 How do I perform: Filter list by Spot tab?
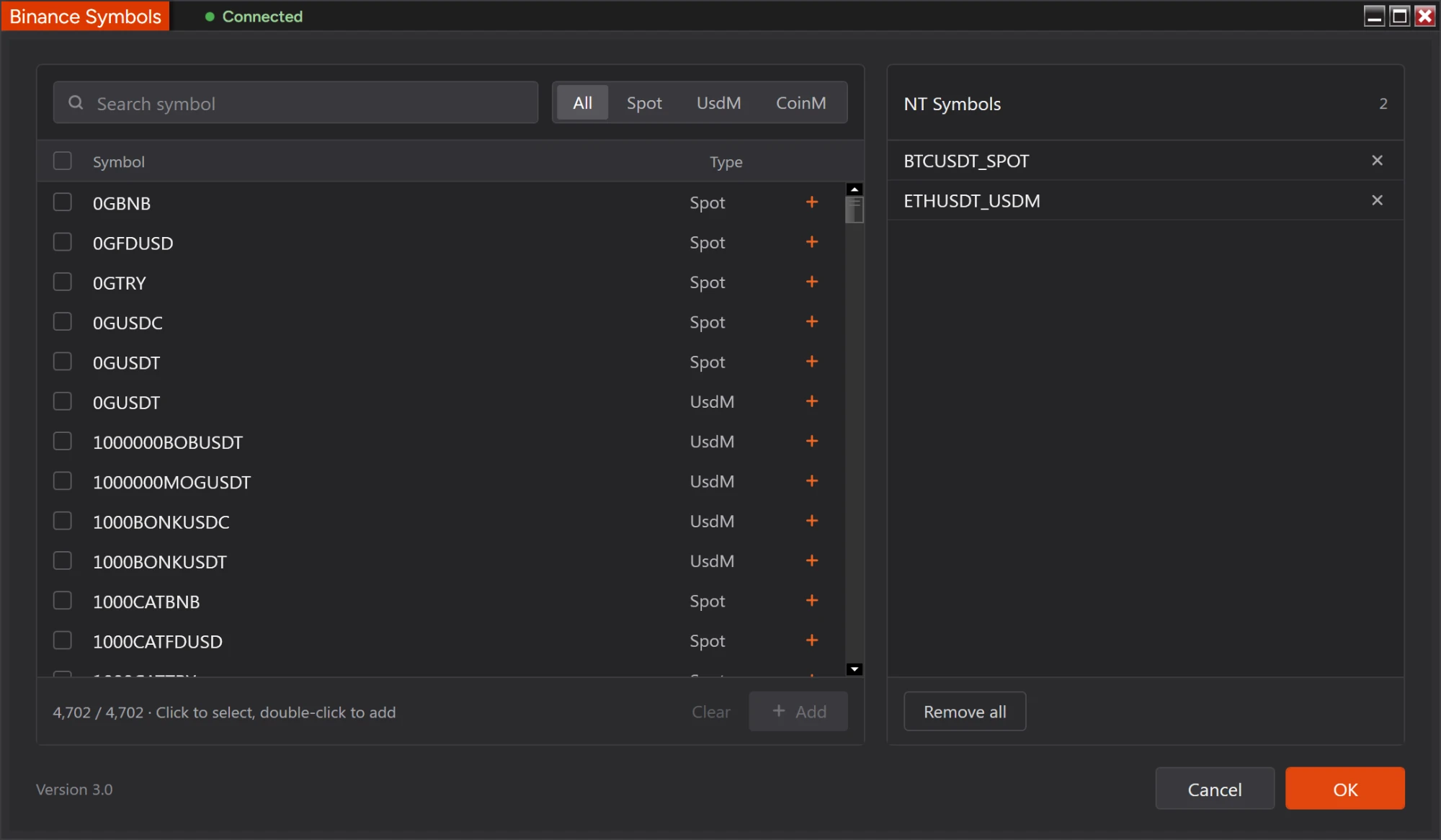coord(644,103)
